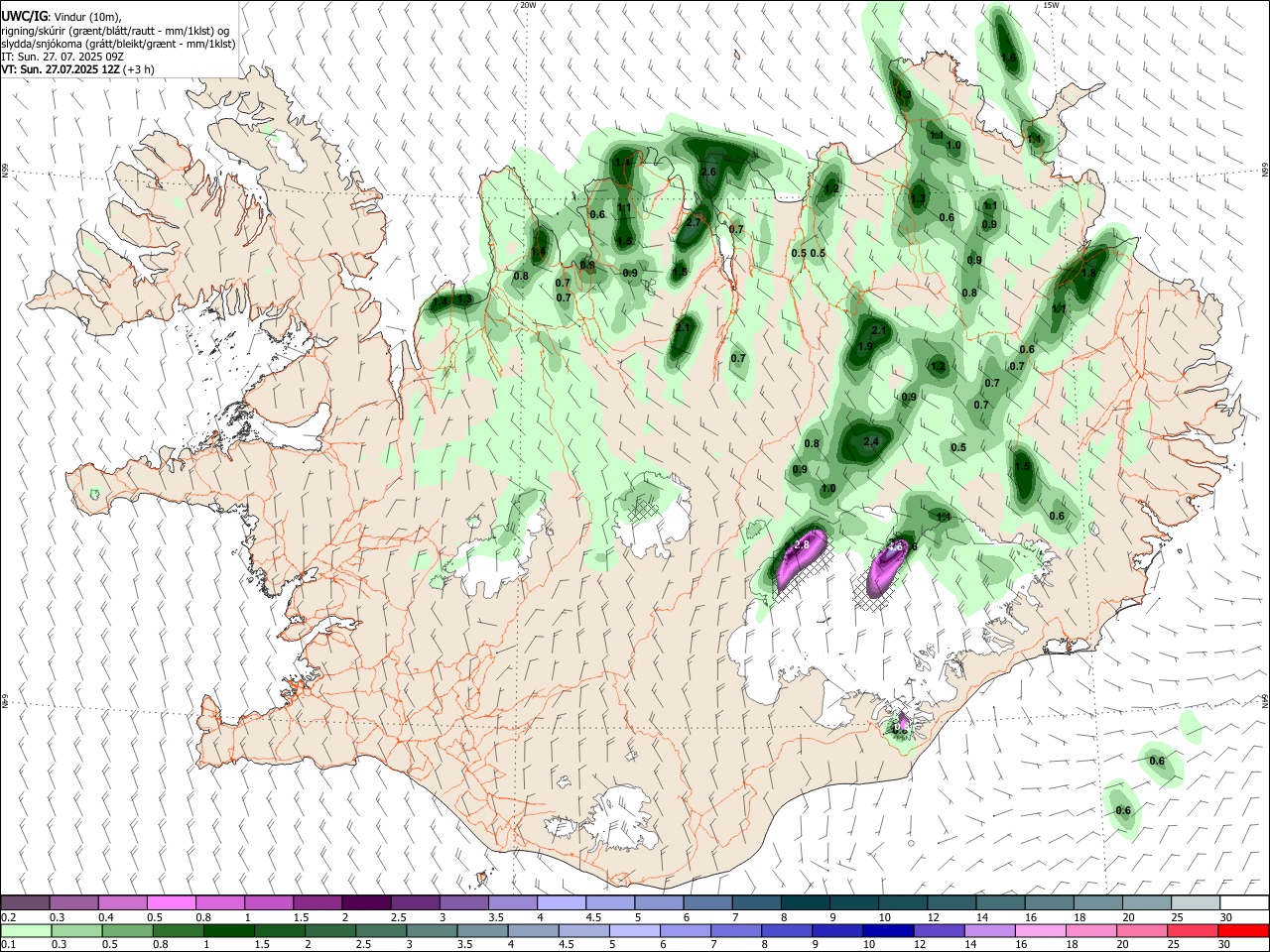Image resolution: width=1270 pixels, height=952 pixels.
Task: Click the red 25–30 rain swatch
Action: [x=1195, y=930]
